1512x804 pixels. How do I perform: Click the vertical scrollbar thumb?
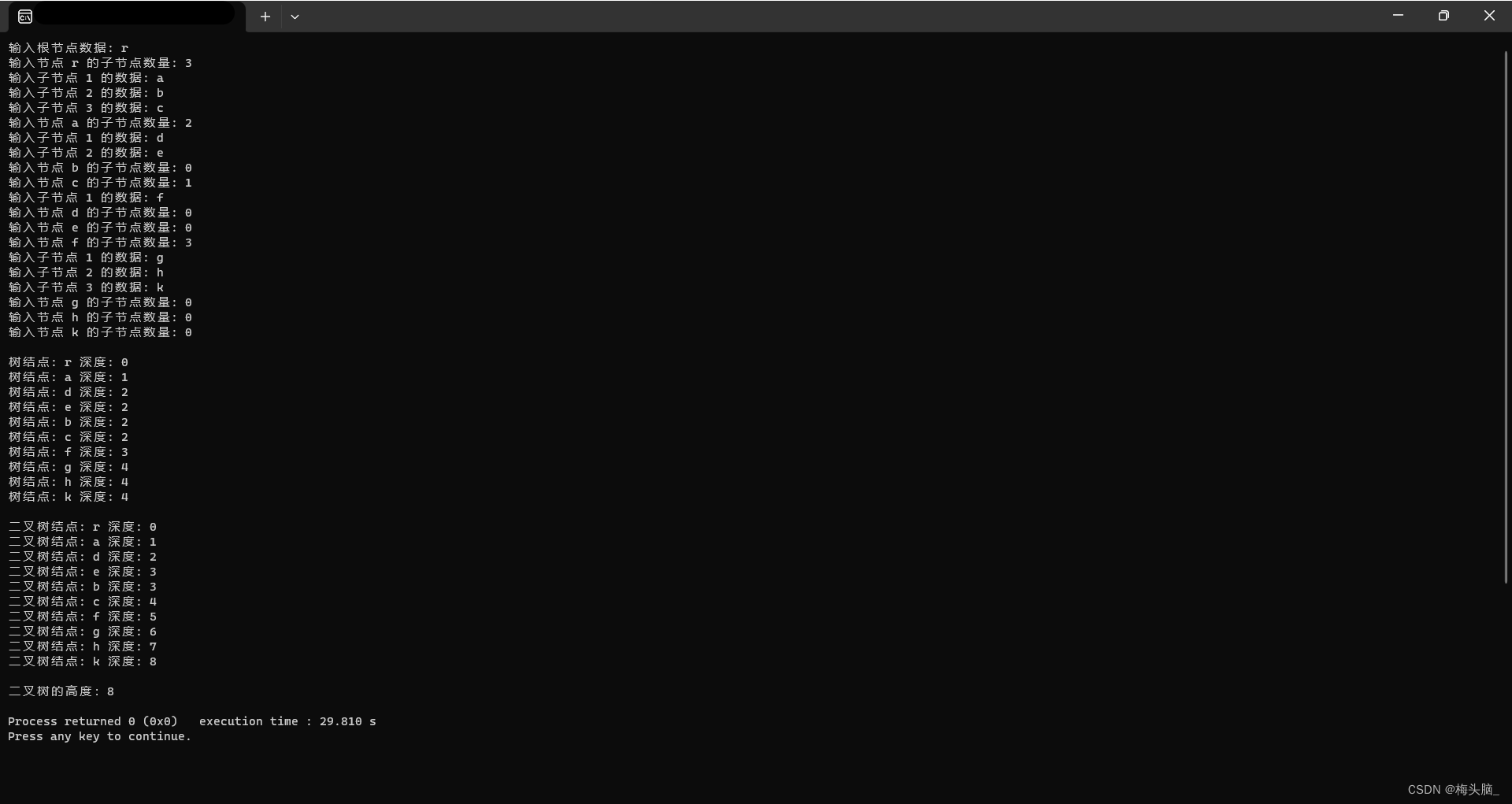click(1506, 317)
